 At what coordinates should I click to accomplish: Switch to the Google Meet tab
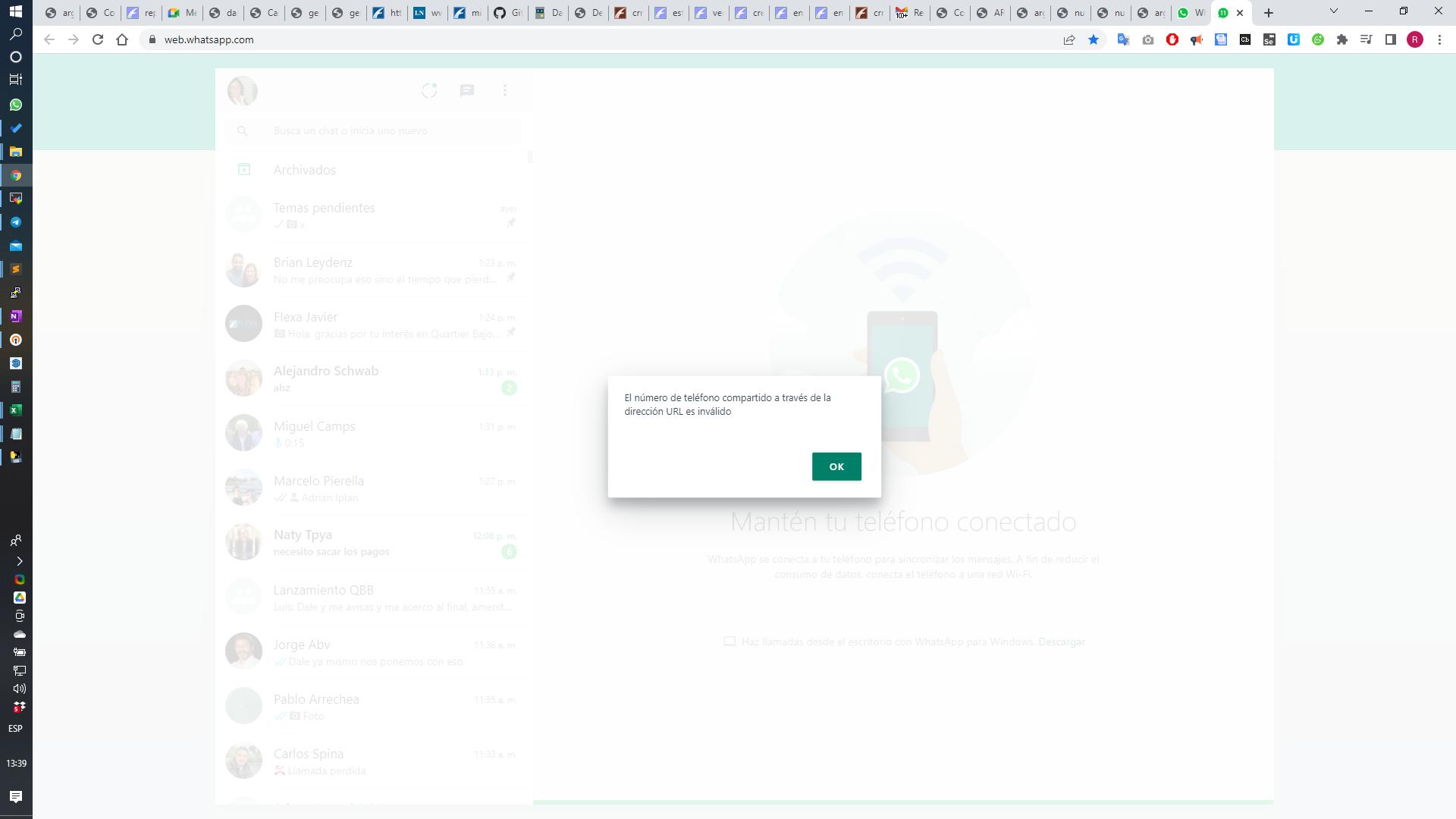coord(182,13)
